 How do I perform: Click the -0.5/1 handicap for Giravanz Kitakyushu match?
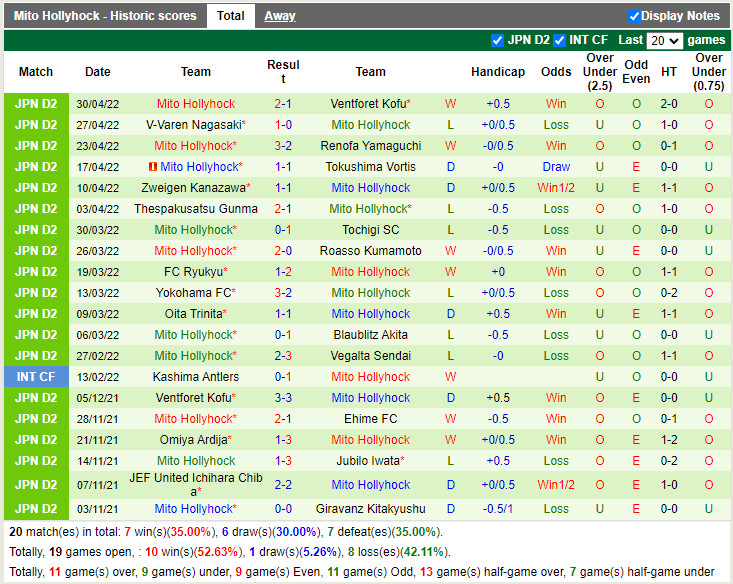tap(498, 509)
